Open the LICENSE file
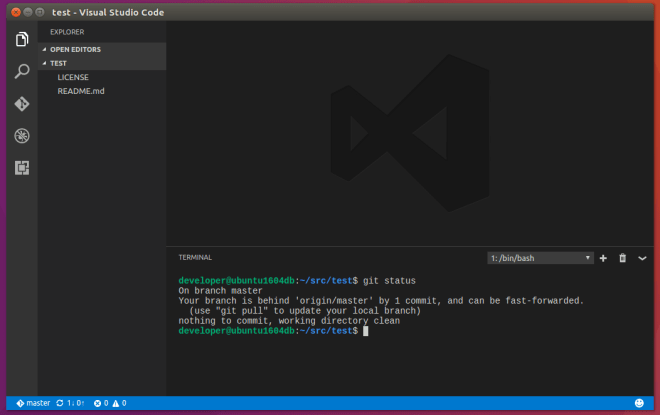This screenshot has width=660, height=415. 73,77
